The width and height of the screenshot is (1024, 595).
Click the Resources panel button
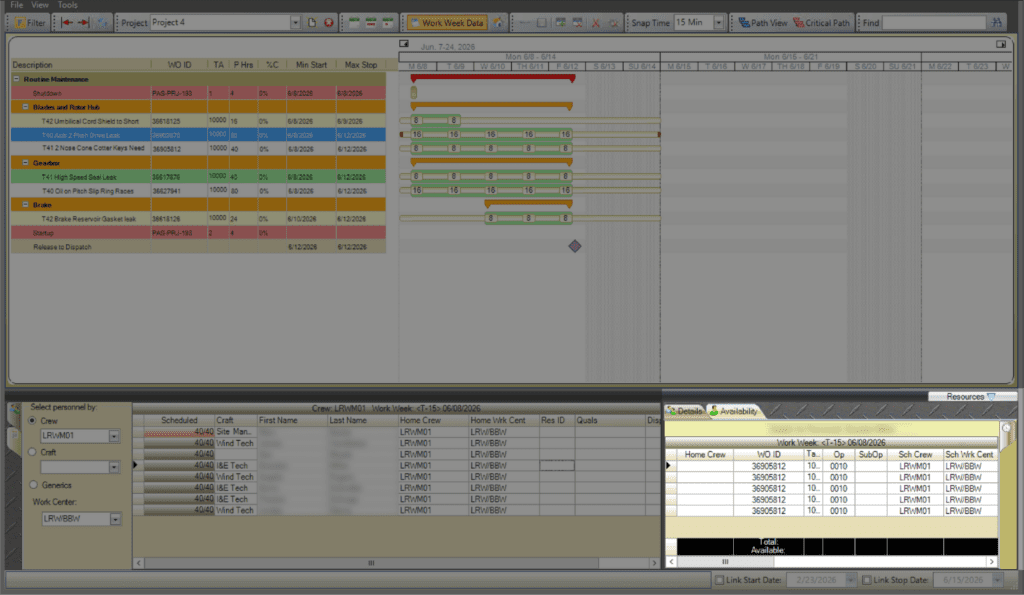970,397
